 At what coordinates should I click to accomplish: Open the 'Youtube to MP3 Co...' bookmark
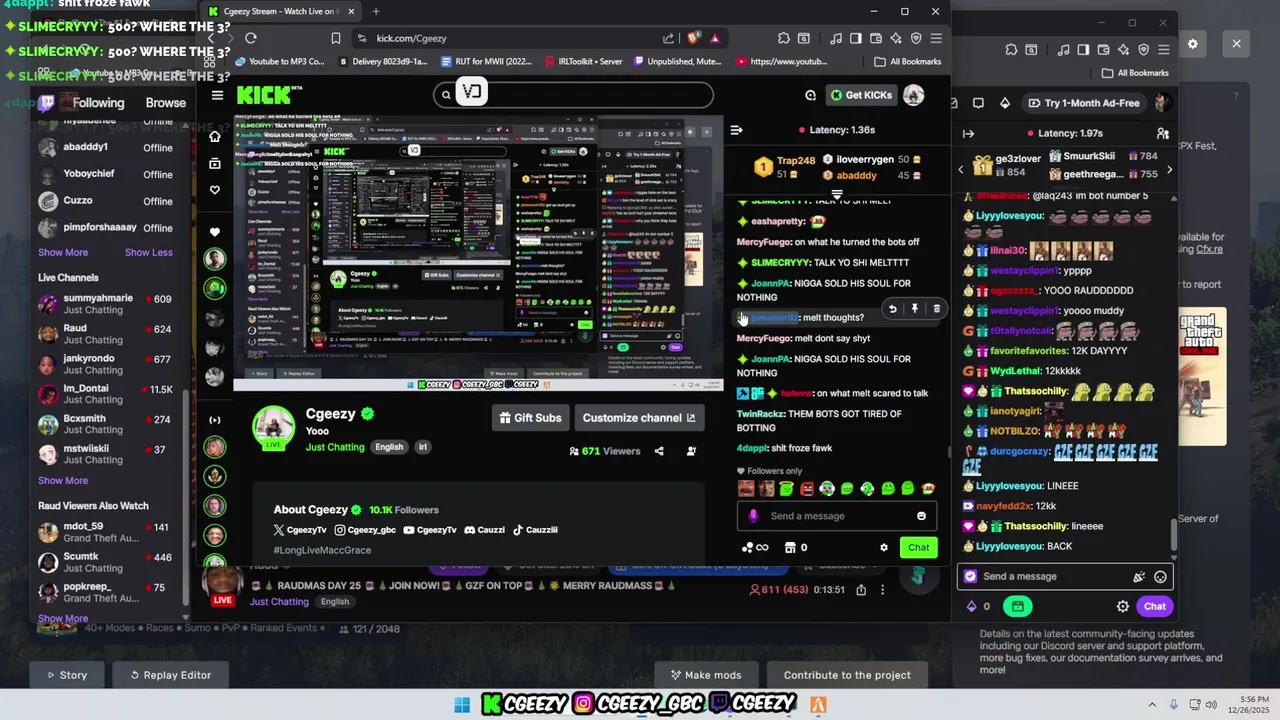pos(280,61)
